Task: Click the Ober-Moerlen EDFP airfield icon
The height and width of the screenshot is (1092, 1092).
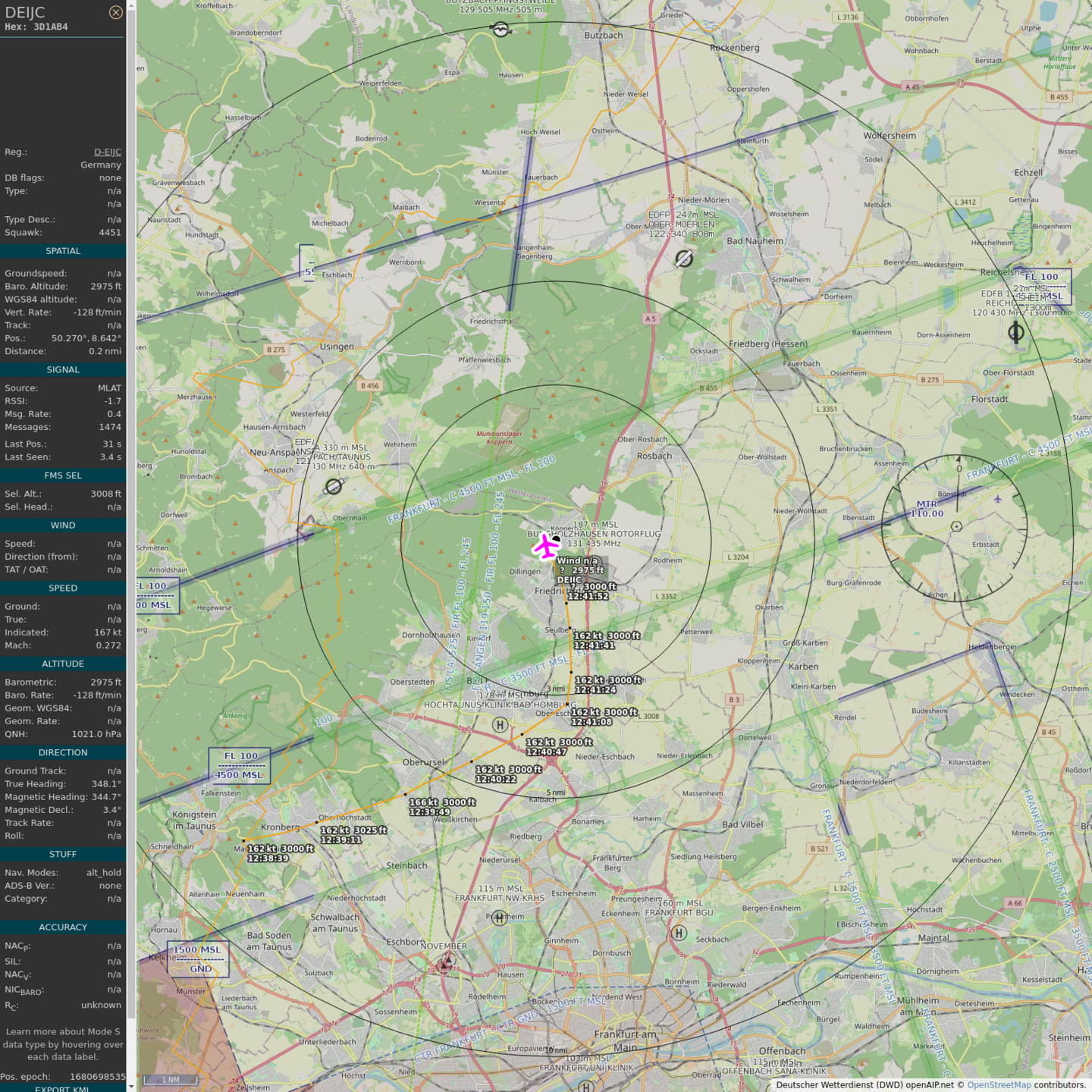Action: [684, 259]
